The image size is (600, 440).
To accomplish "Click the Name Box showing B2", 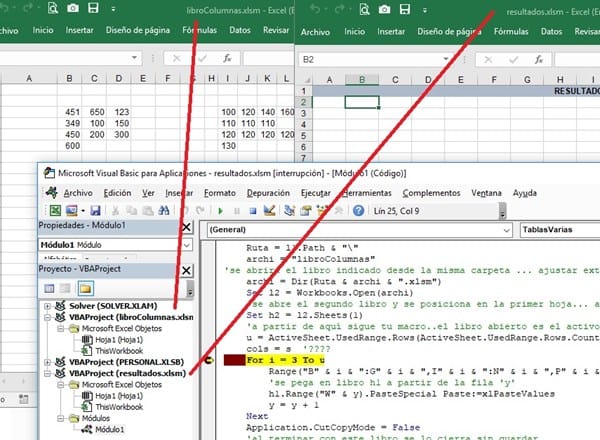I will [x=370, y=60].
